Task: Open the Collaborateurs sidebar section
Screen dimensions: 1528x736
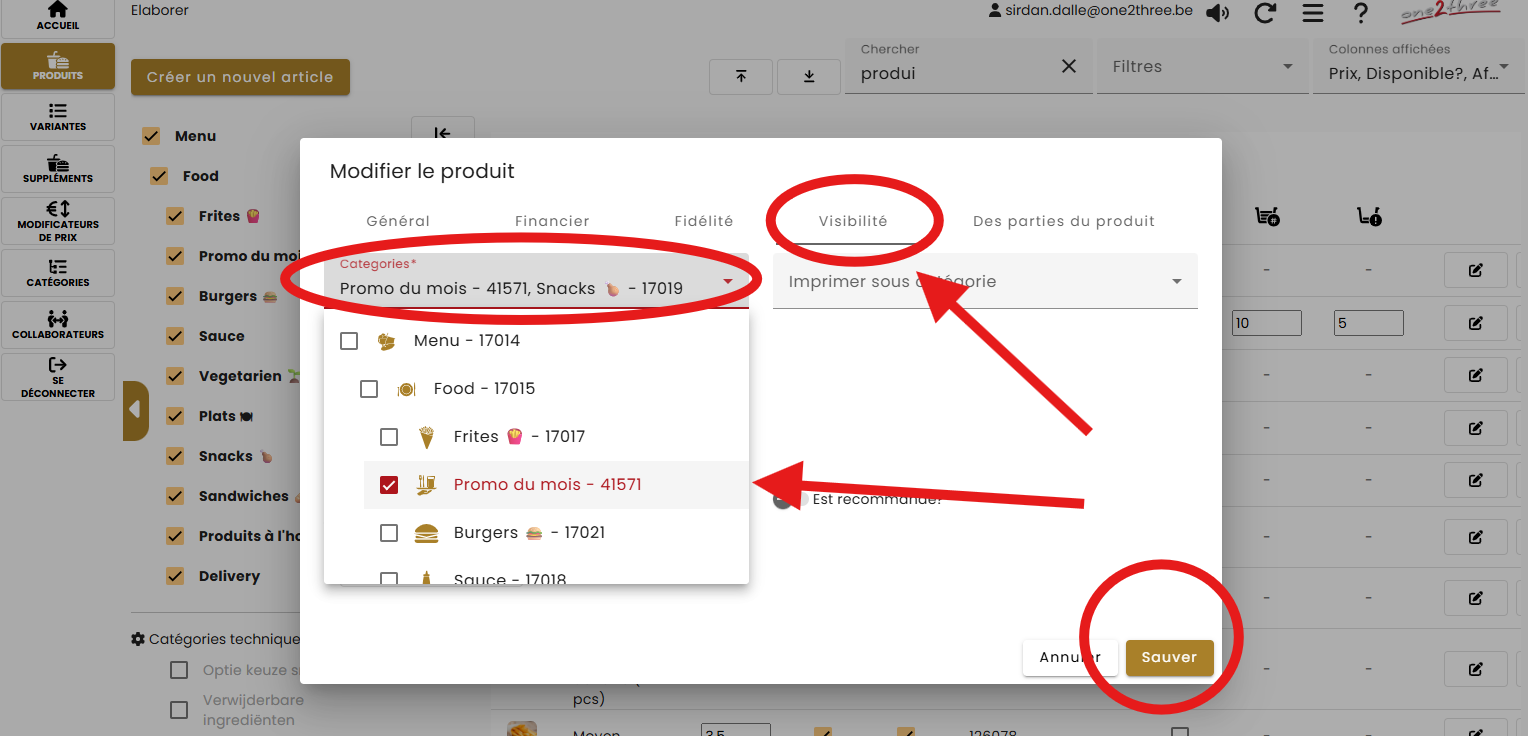Action: [58, 324]
